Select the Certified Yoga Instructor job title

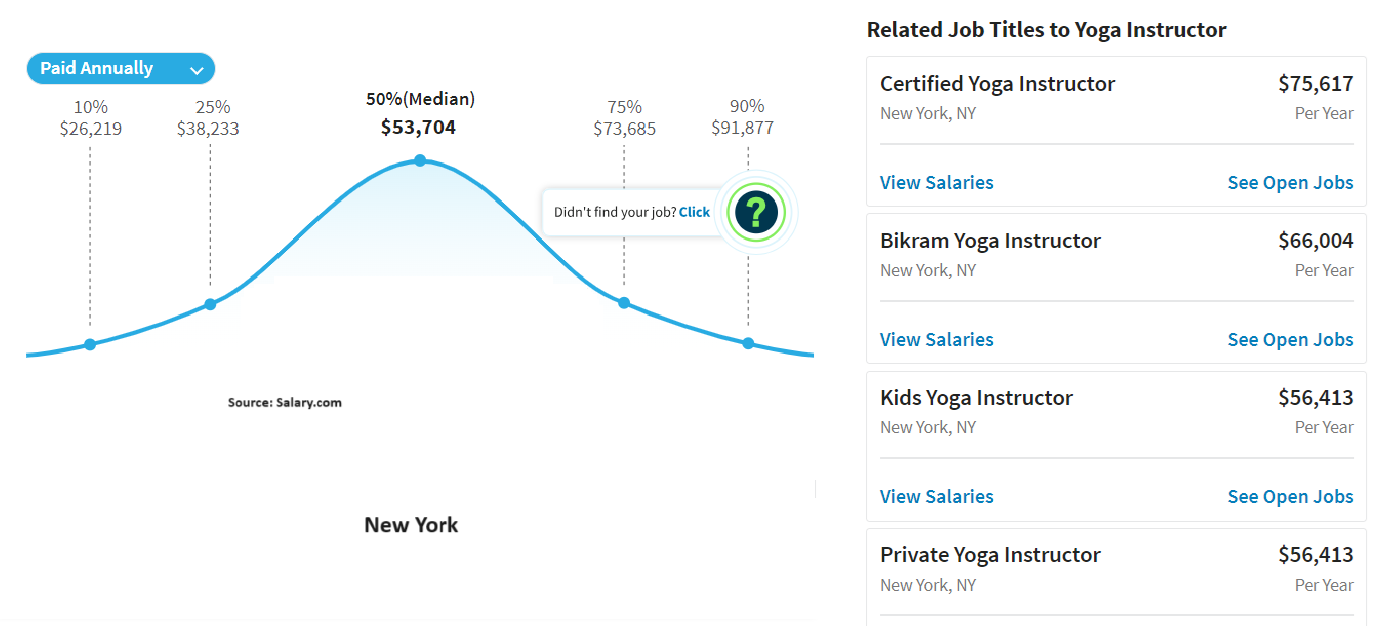[x=997, y=84]
